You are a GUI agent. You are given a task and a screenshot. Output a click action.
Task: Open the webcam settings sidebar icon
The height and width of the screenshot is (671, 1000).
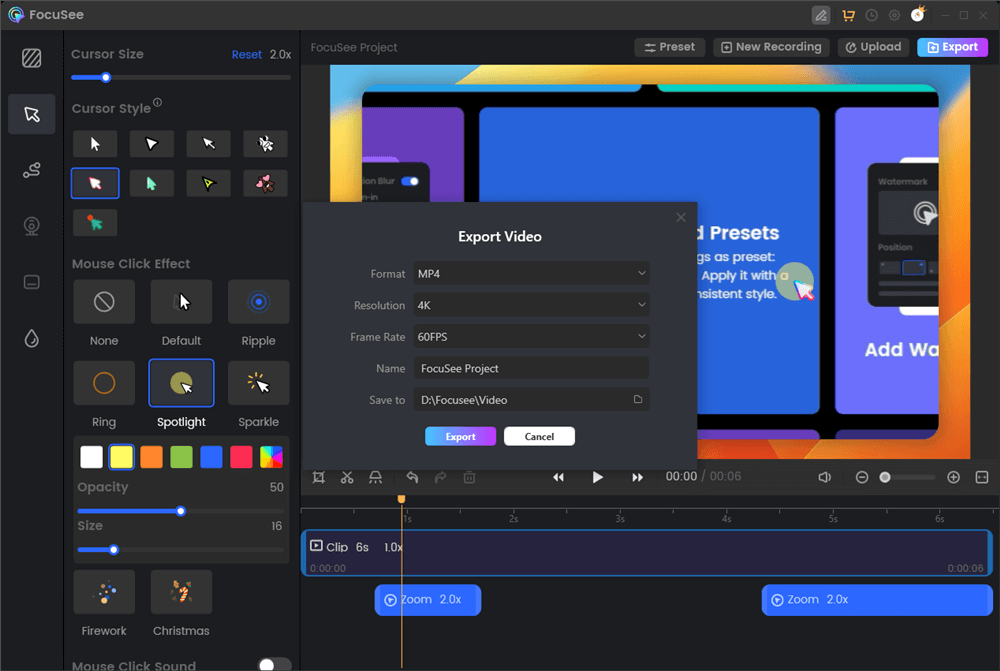(31, 226)
